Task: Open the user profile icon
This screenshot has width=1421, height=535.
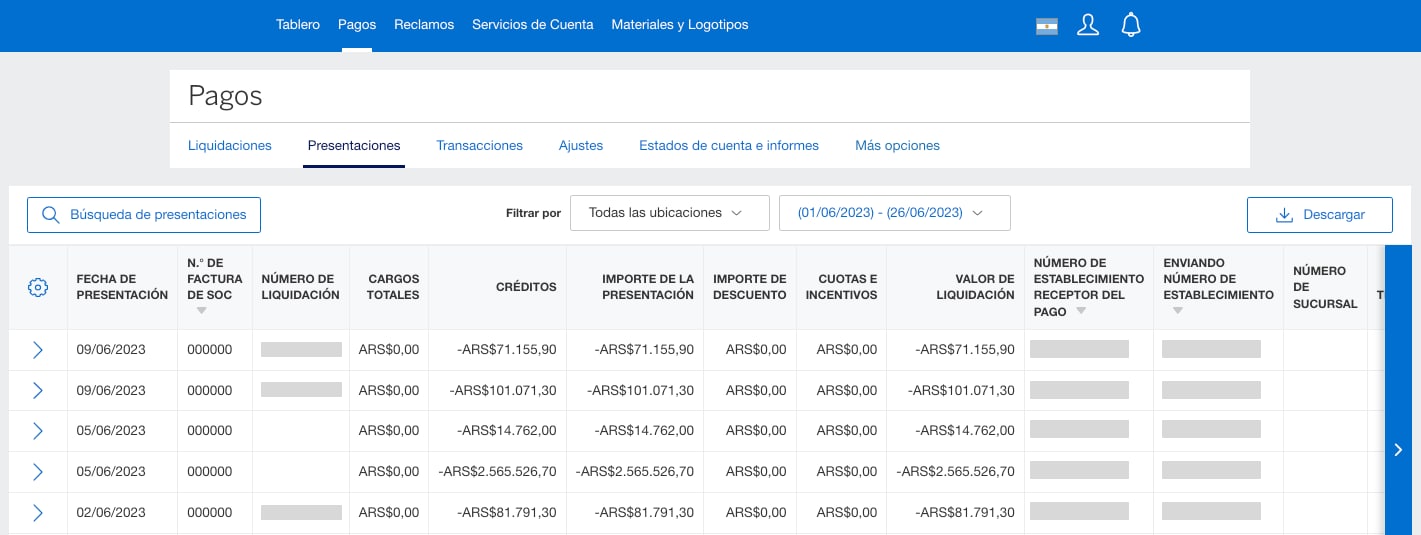Action: [x=1088, y=26]
